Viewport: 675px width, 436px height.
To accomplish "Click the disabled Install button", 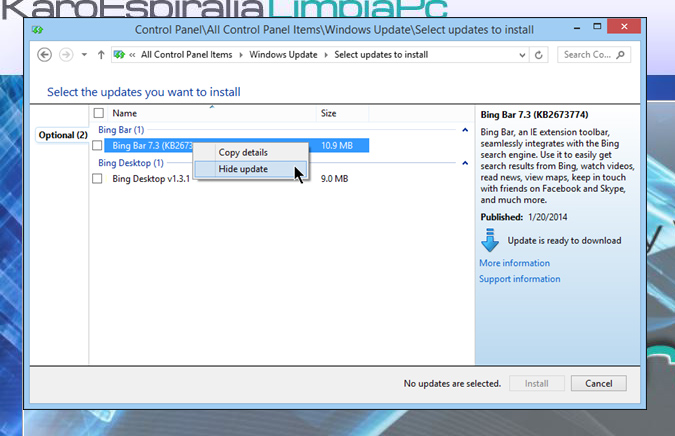I will tap(536, 383).
